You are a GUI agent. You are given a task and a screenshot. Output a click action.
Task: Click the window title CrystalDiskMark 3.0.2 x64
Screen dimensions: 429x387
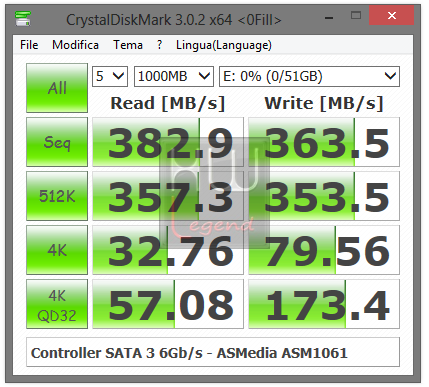pos(174,20)
